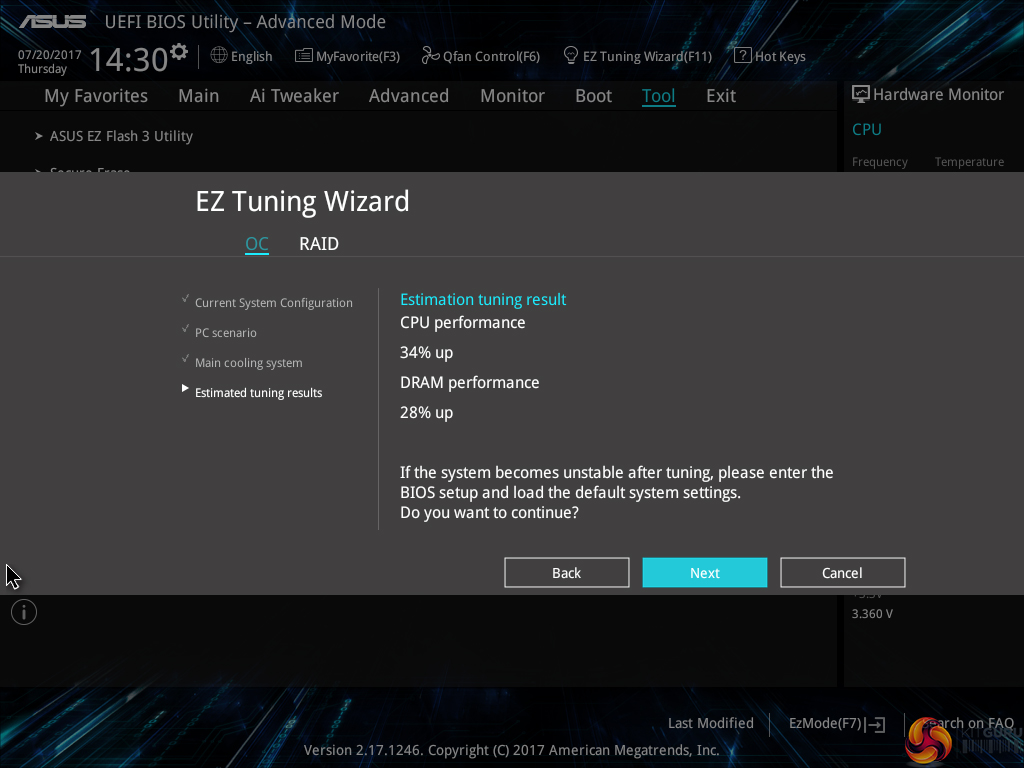Click the EZ Tuning Wizard title
The width and height of the screenshot is (1024, 768).
pyautogui.click(x=302, y=201)
